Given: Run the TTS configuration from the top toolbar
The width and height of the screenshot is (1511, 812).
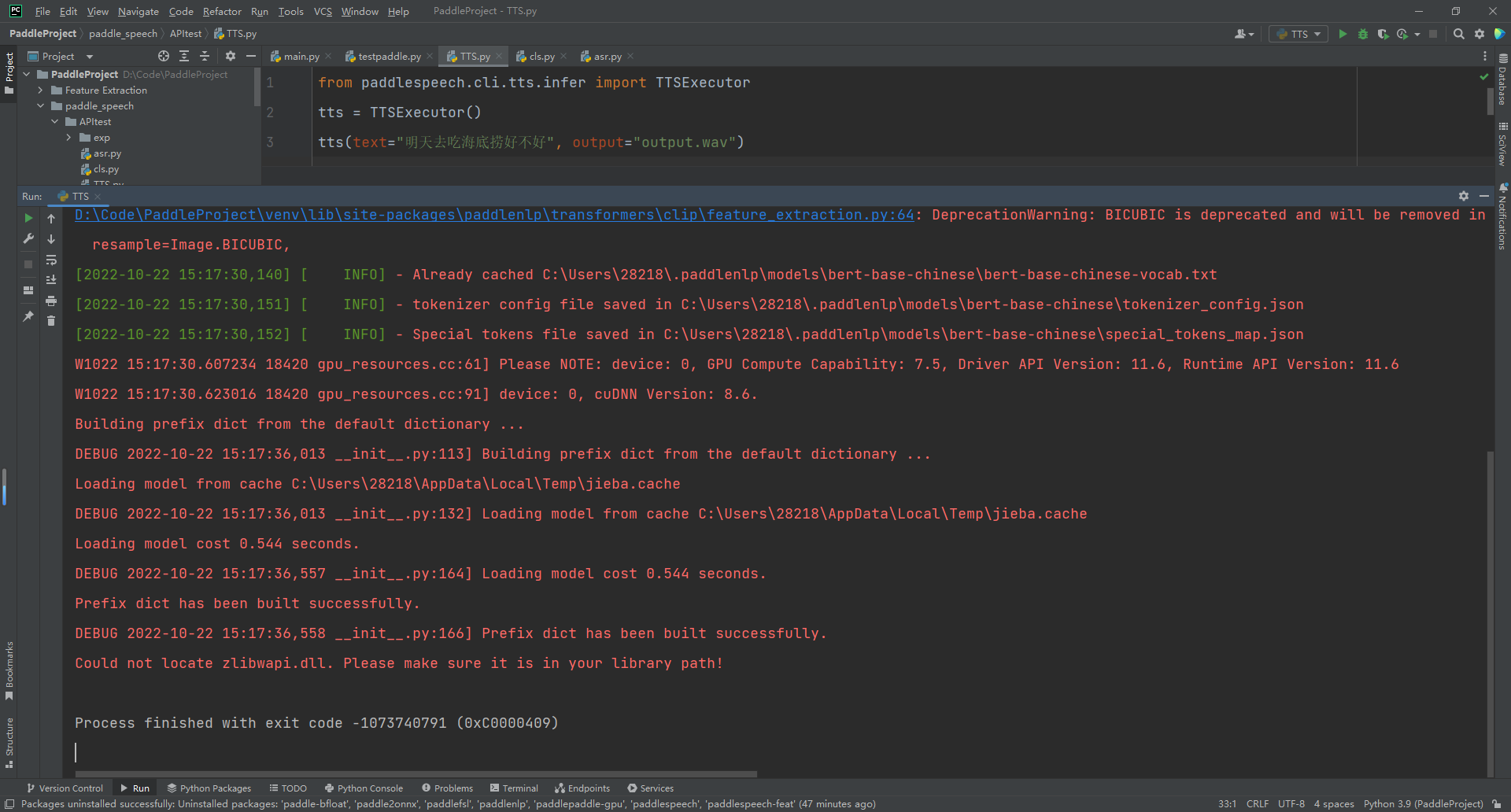Looking at the screenshot, I should coord(1343,34).
